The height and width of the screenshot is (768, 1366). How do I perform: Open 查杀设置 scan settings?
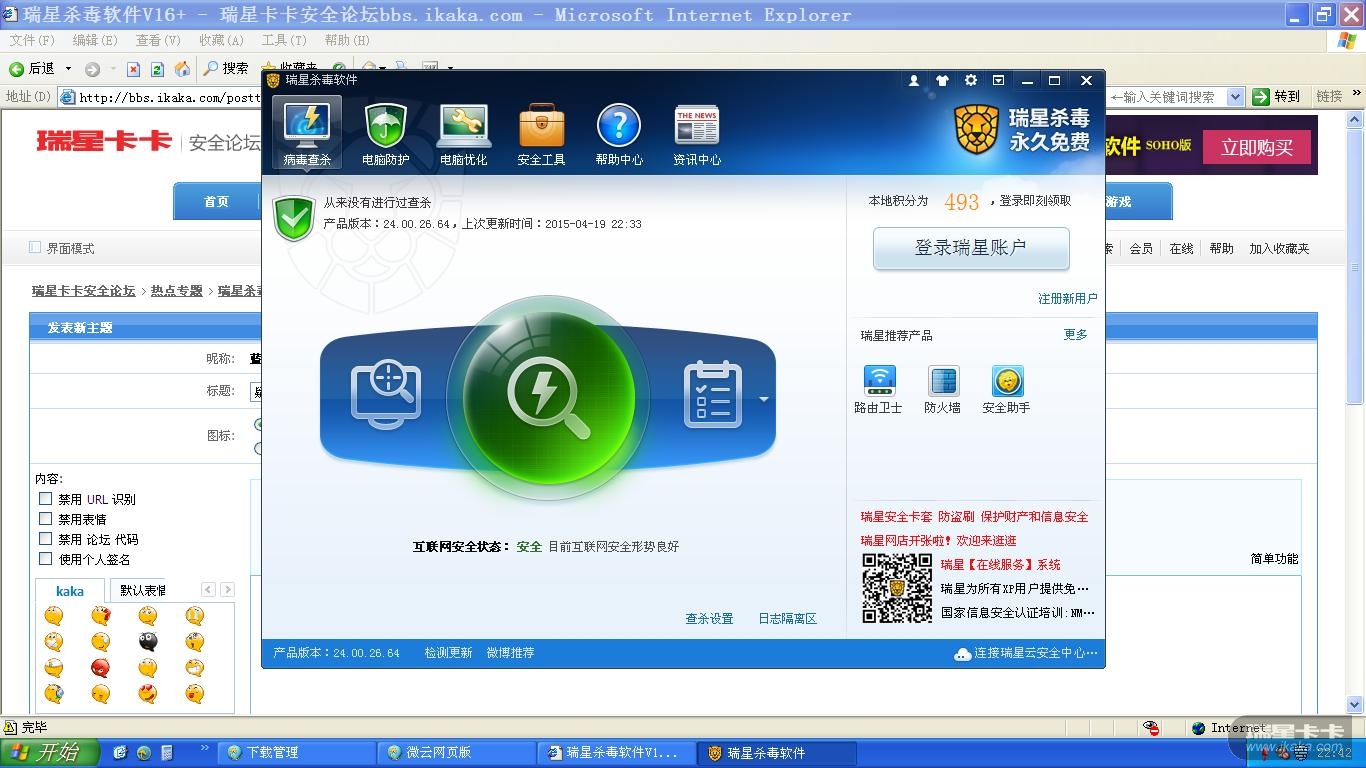pos(709,618)
